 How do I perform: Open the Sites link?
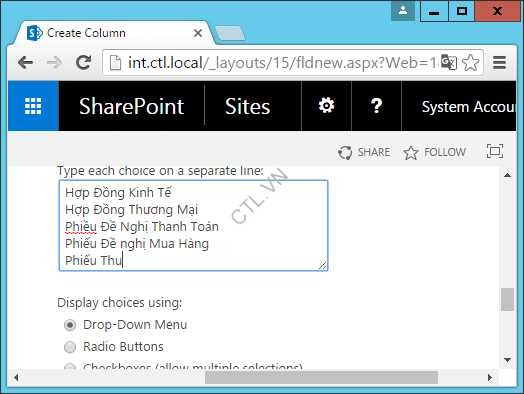(247, 106)
